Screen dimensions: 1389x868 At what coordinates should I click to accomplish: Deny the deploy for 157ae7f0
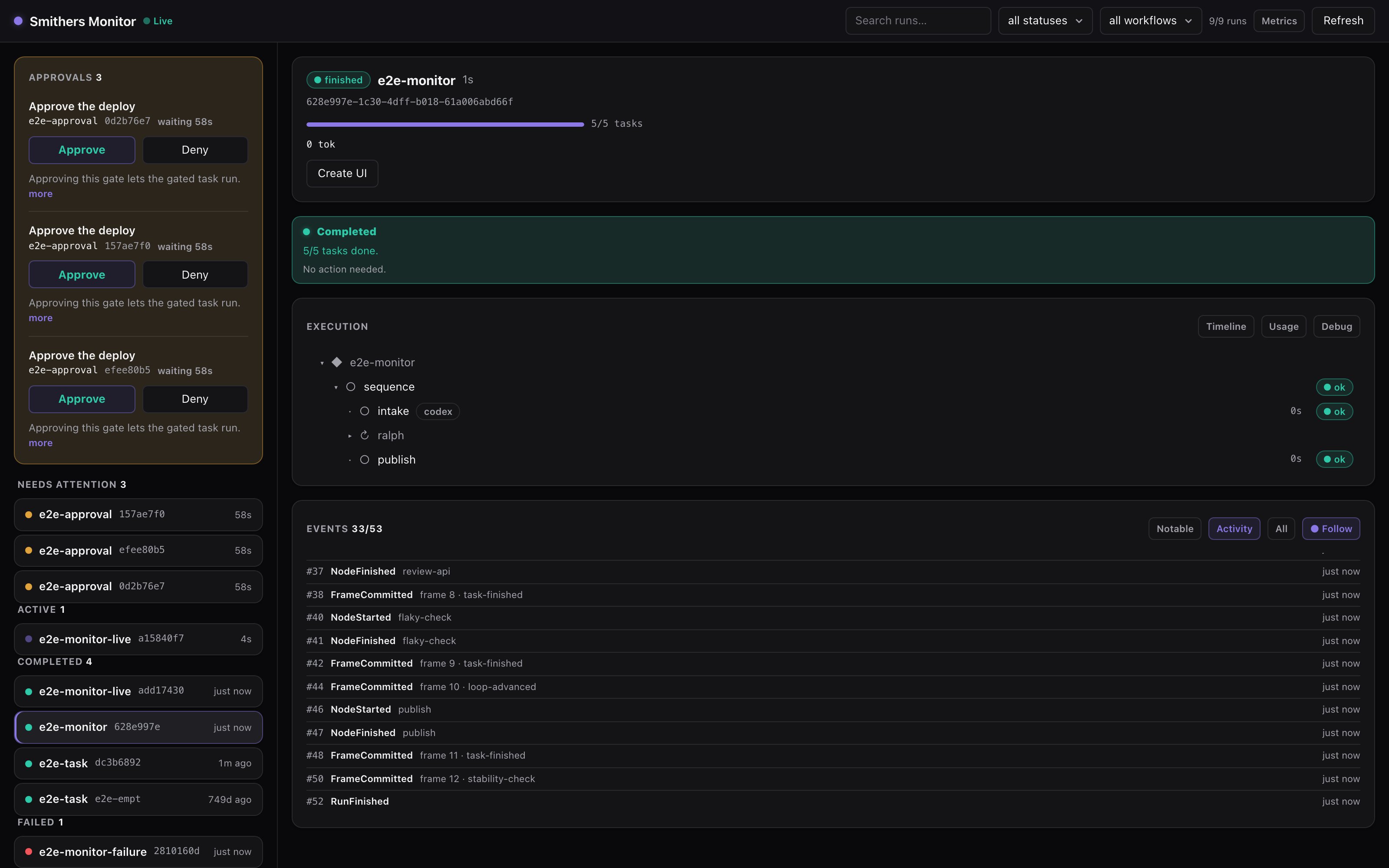(195, 274)
